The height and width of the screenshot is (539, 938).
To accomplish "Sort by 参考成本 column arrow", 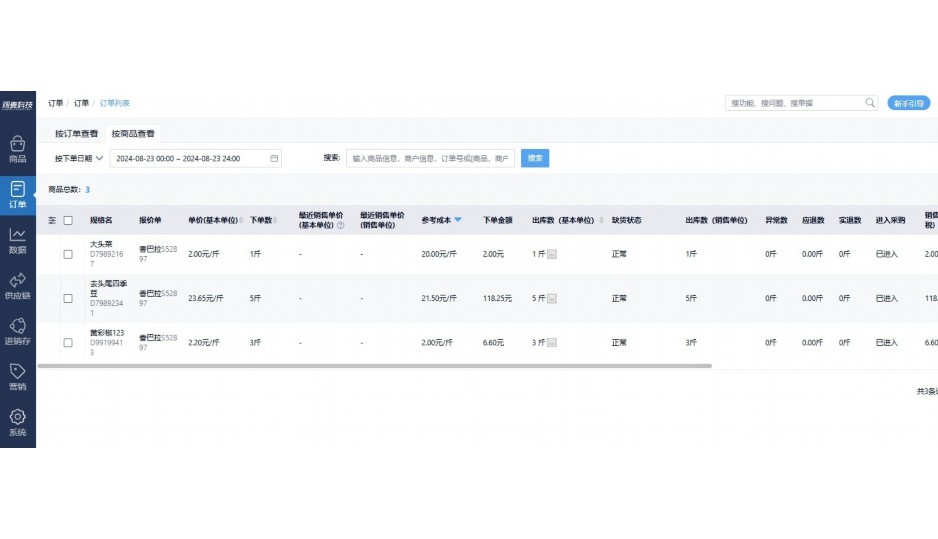I will coord(458,220).
